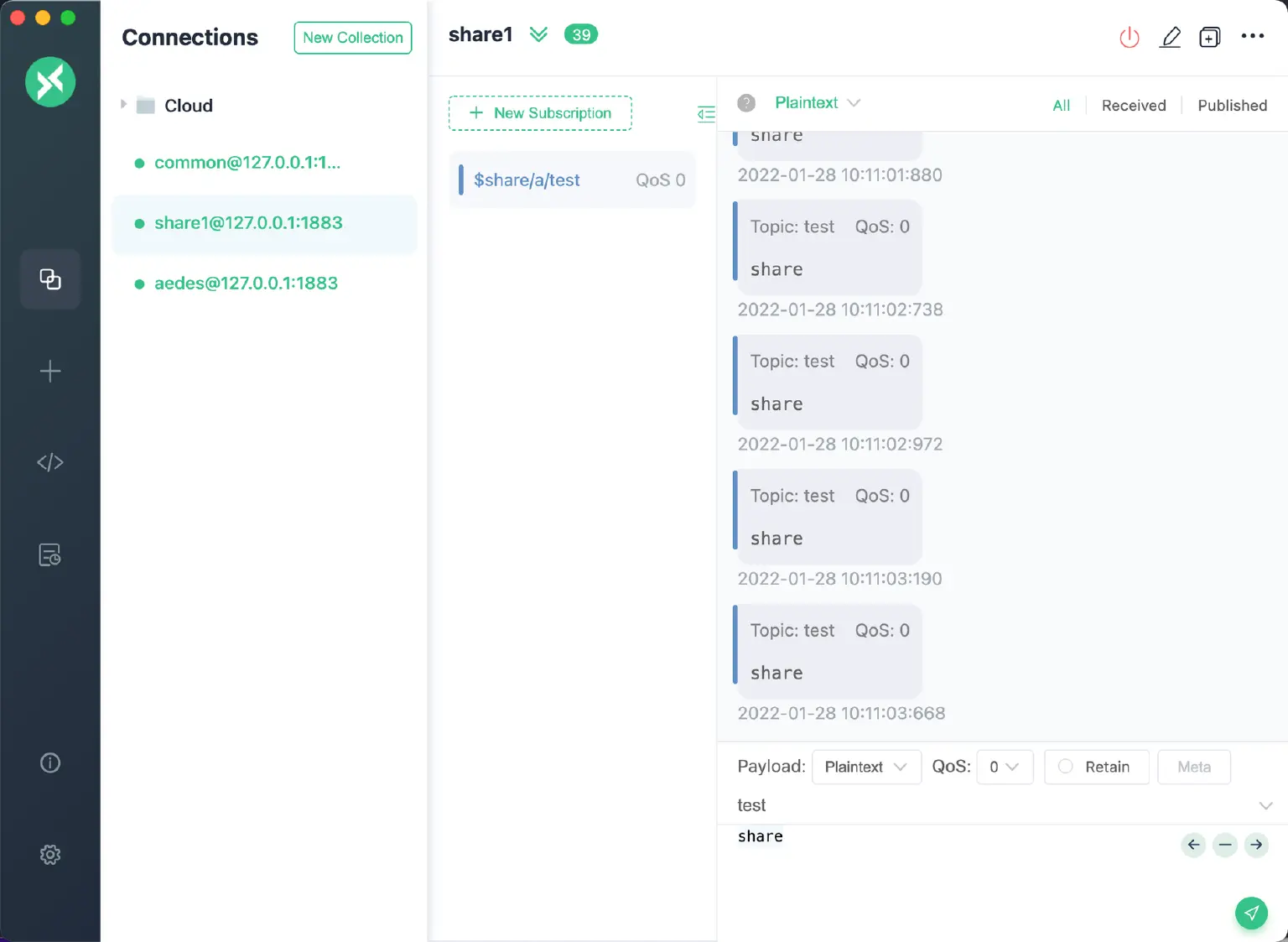Click the power disconnect icon
Viewport: 1288px width, 942px height.
pyautogui.click(x=1130, y=37)
